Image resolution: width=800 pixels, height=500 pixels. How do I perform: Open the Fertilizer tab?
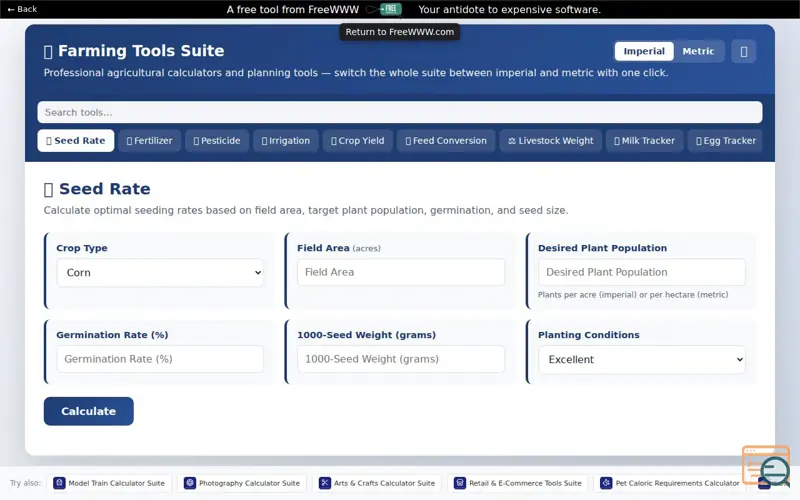click(149, 141)
